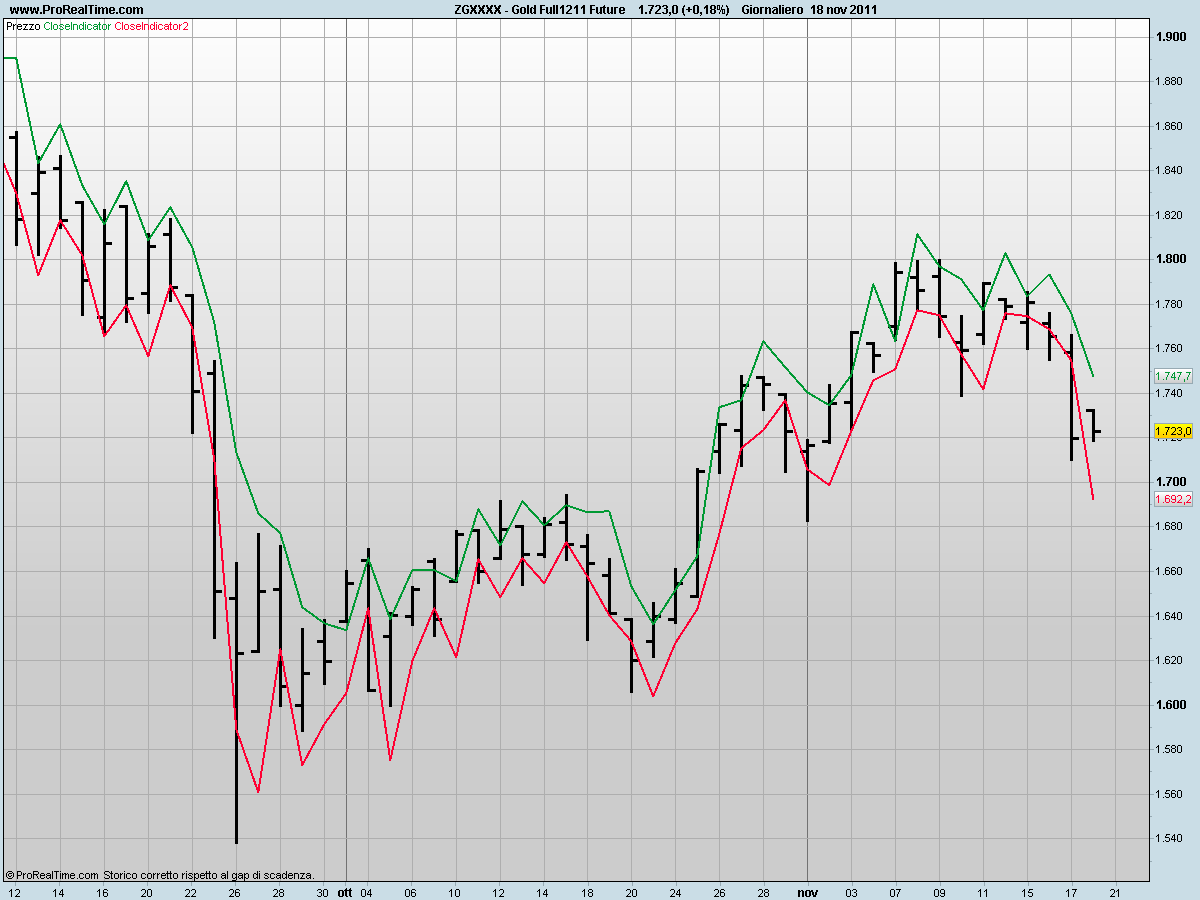Click the ZGXXXX ticker symbol in title
The height and width of the screenshot is (900, 1200).
tap(477, 9)
